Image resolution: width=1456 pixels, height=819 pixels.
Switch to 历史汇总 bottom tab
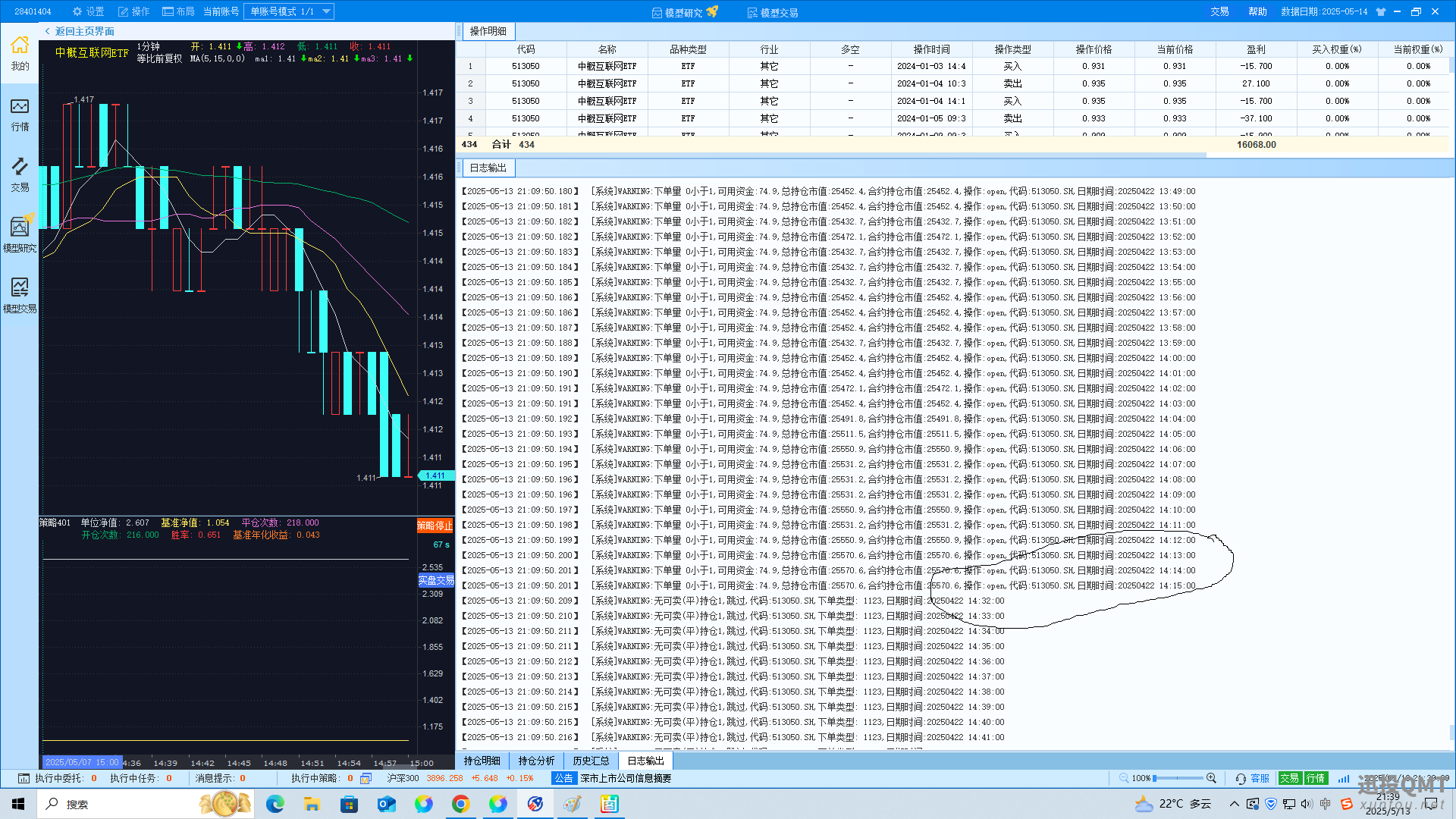click(x=591, y=761)
